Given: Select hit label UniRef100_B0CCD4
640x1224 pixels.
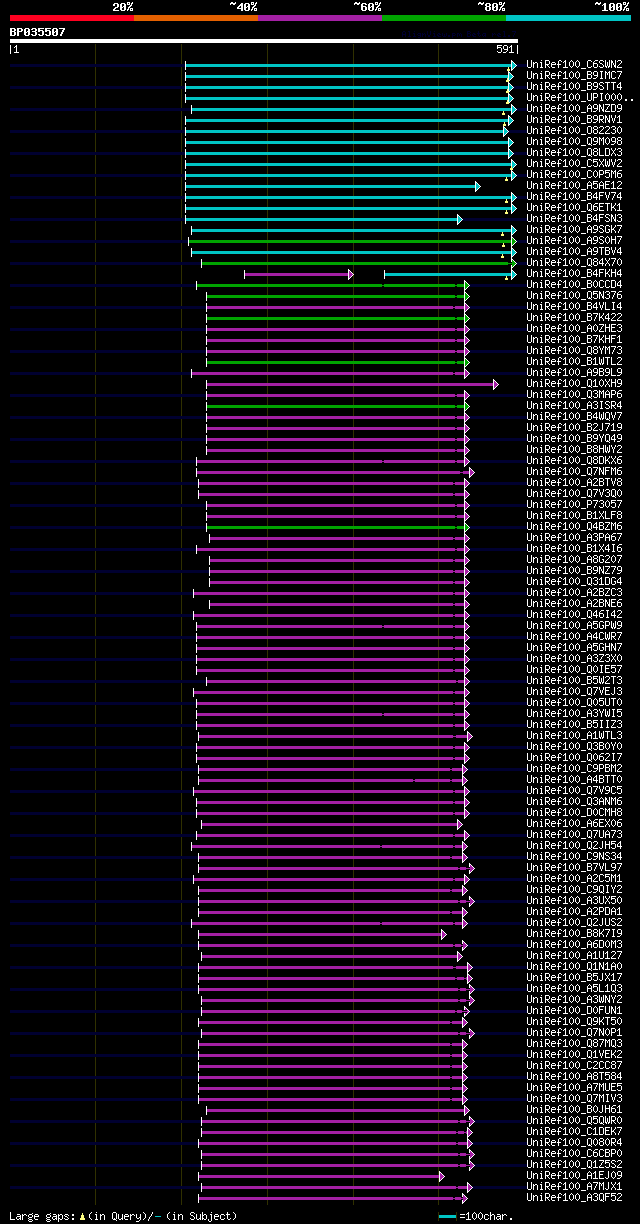Looking at the screenshot, I should (x=574, y=284).
